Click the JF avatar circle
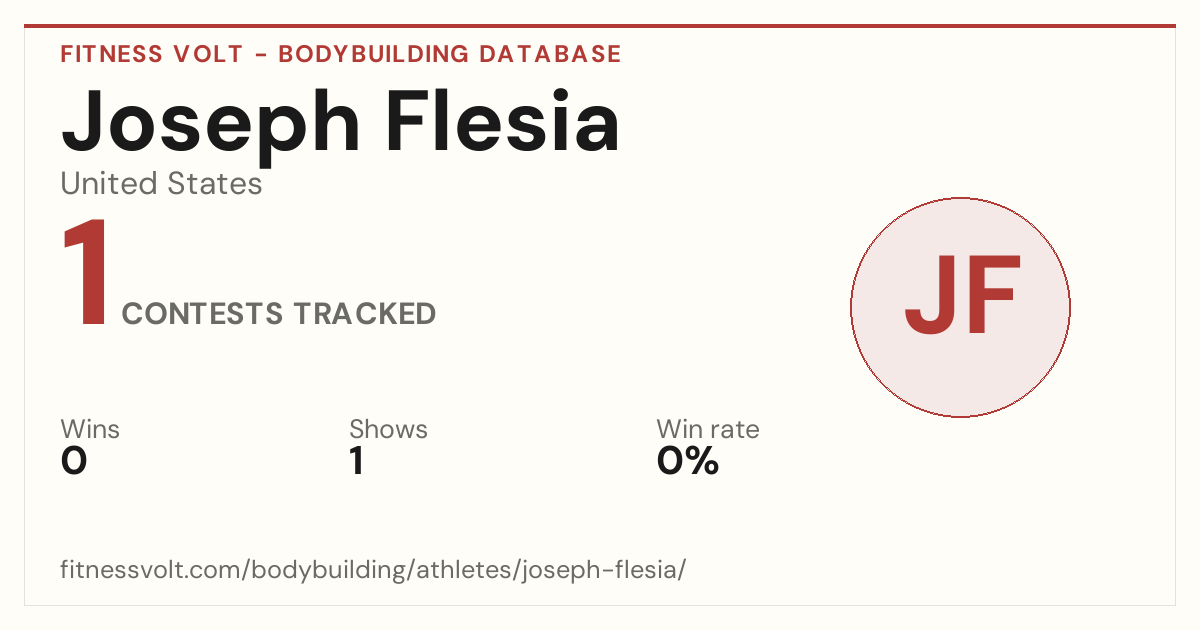This screenshot has height=630, width=1200. [x=960, y=307]
